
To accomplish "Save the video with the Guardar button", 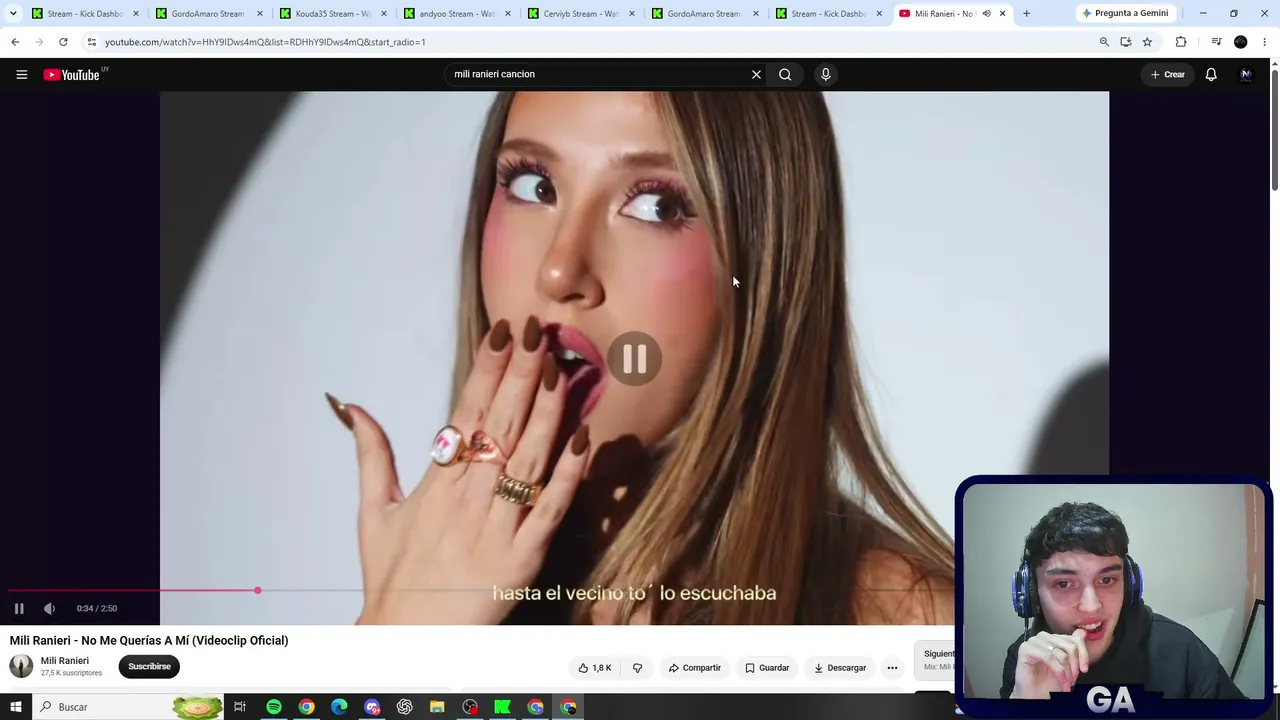I will (x=767, y=668).
